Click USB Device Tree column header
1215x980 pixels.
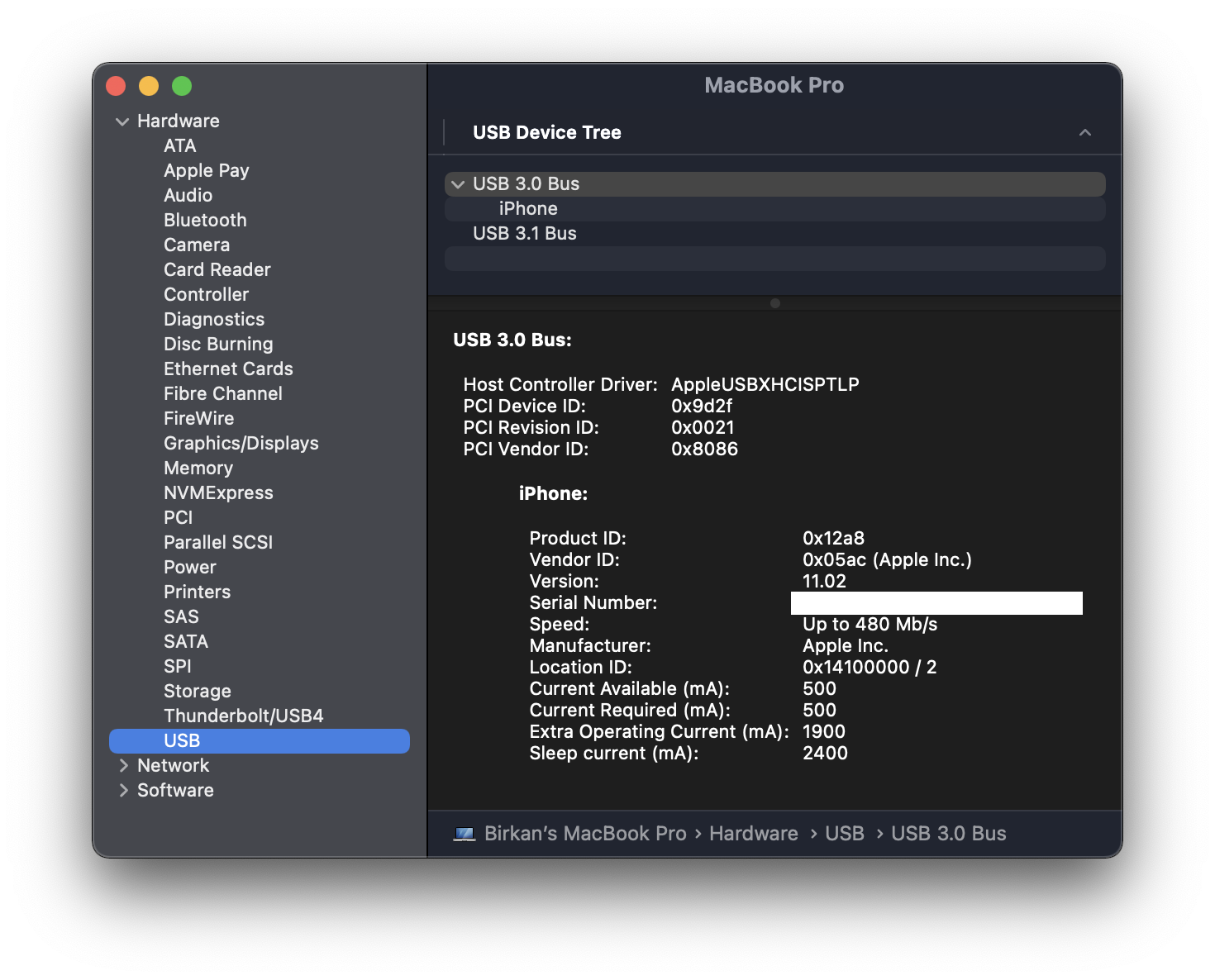click(547, 132)
